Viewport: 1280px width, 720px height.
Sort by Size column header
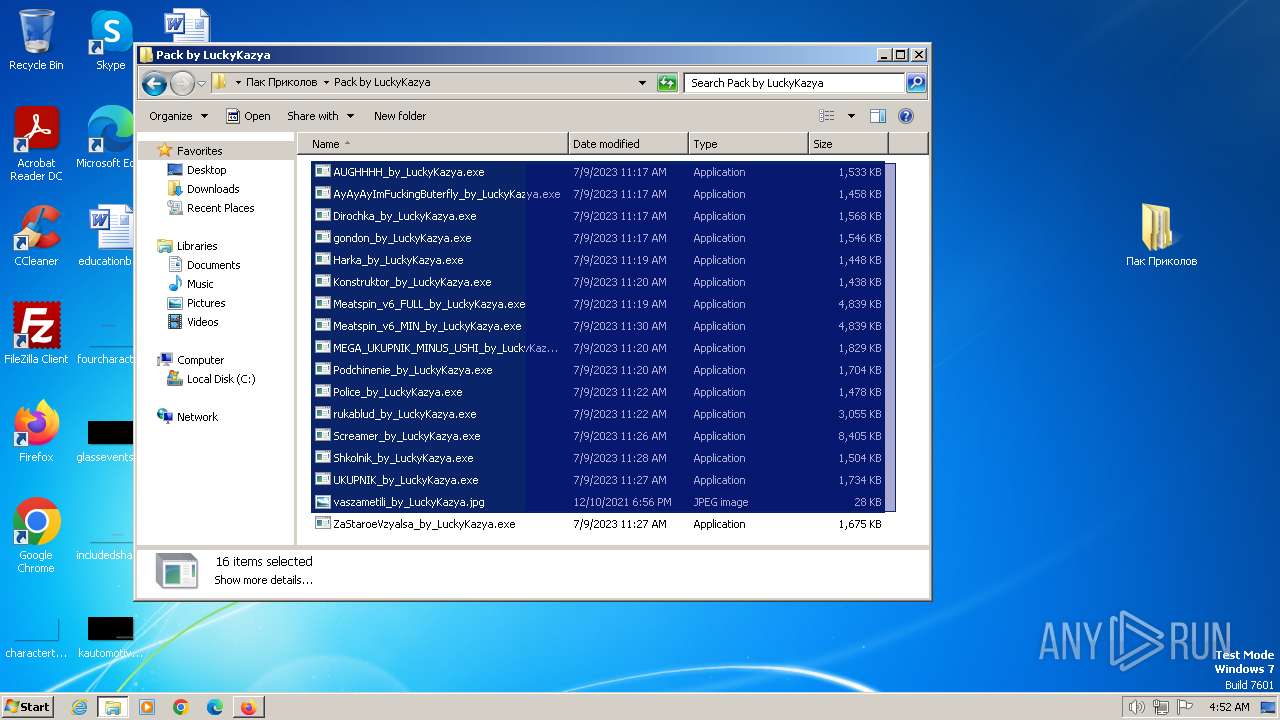pos(848,144)
